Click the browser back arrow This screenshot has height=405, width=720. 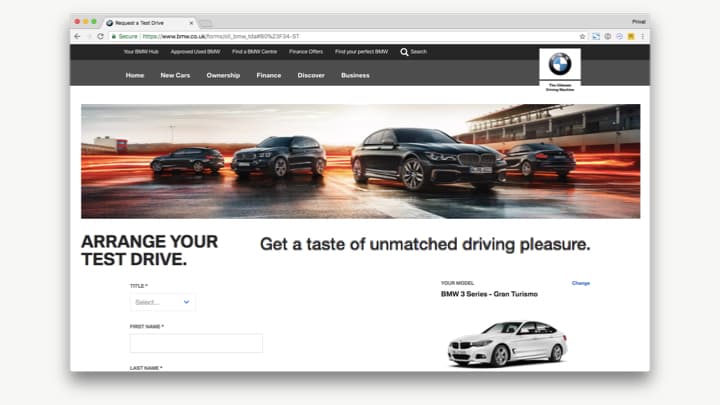(77, 36)
